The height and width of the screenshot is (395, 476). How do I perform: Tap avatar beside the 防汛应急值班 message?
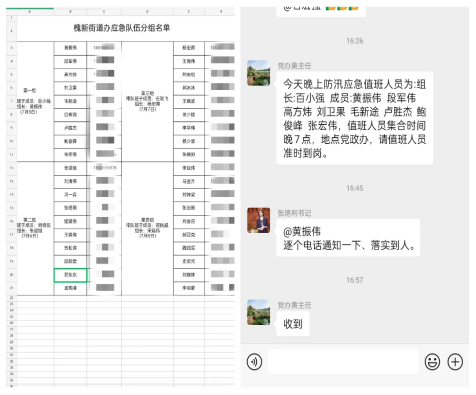259,73
